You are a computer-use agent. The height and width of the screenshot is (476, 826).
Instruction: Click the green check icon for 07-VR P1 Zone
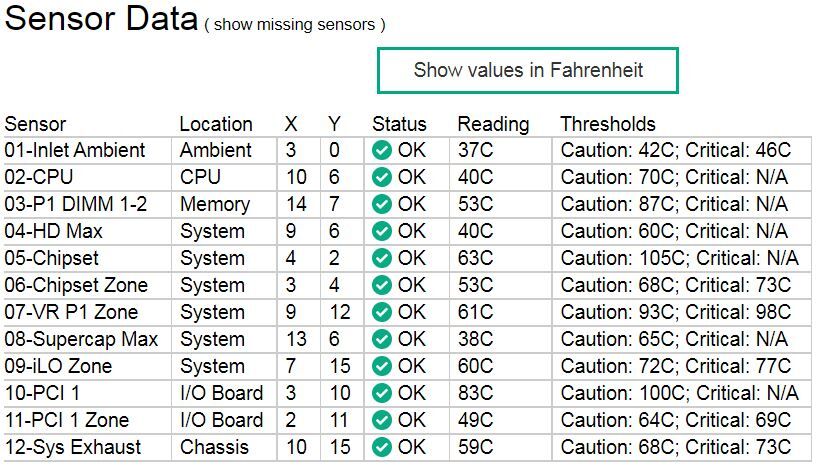point(382,313)
